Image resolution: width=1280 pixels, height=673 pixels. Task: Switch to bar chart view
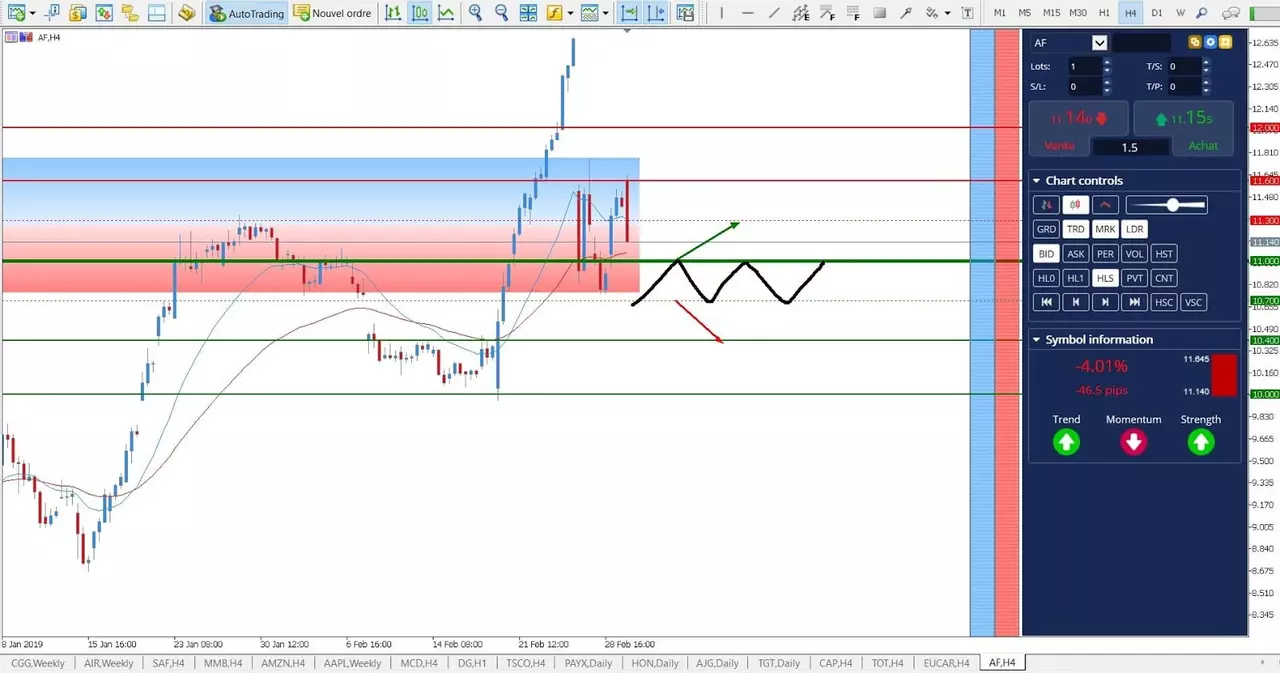(393, 13)
